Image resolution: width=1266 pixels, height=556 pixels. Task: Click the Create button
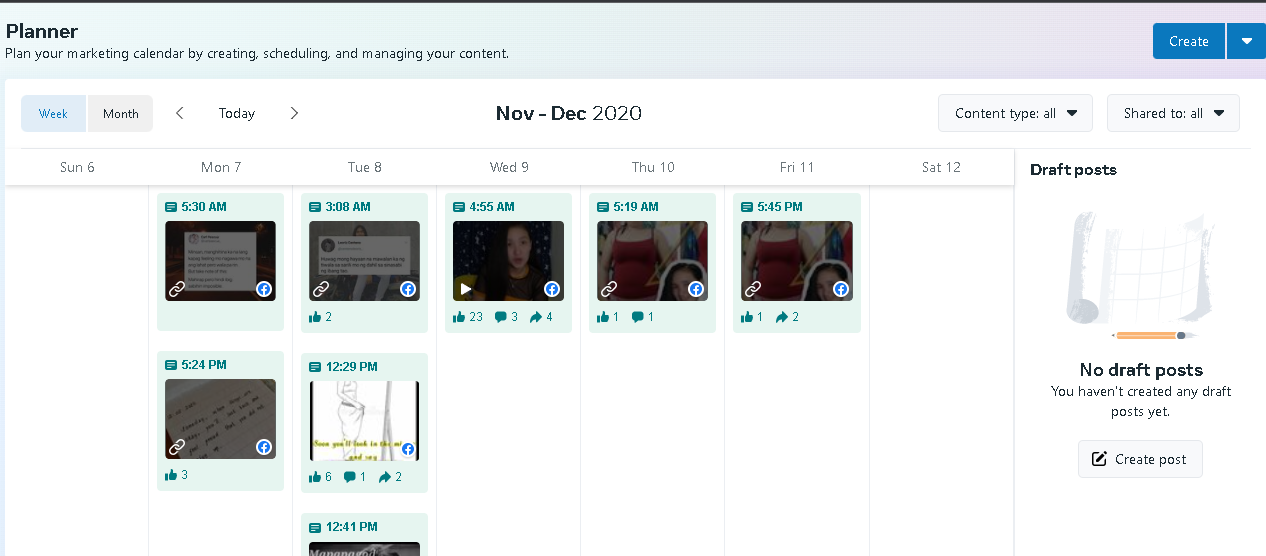1188,41
